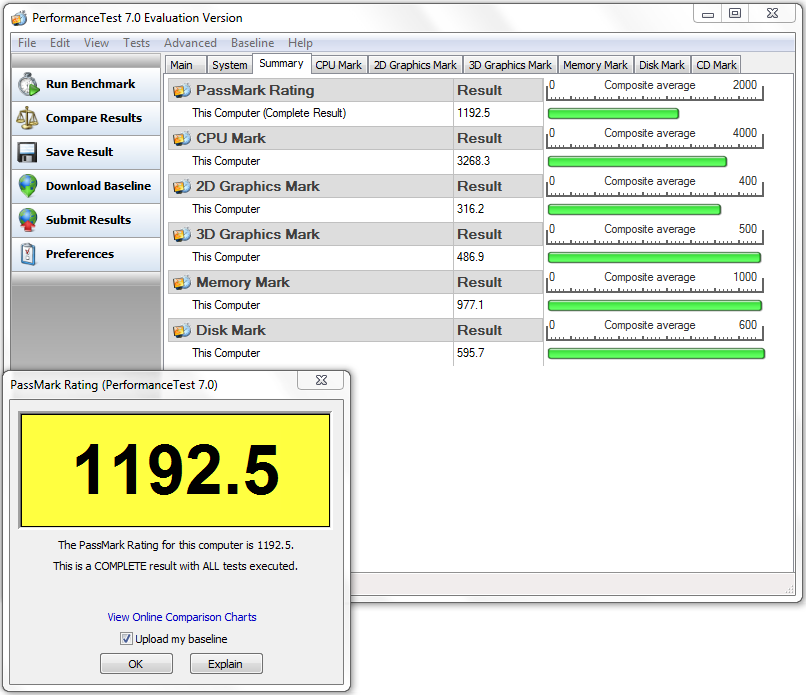Click the PassMark Rating result value 1192.5
This screenshot has height=695, width=806.
tap(473, 113)
